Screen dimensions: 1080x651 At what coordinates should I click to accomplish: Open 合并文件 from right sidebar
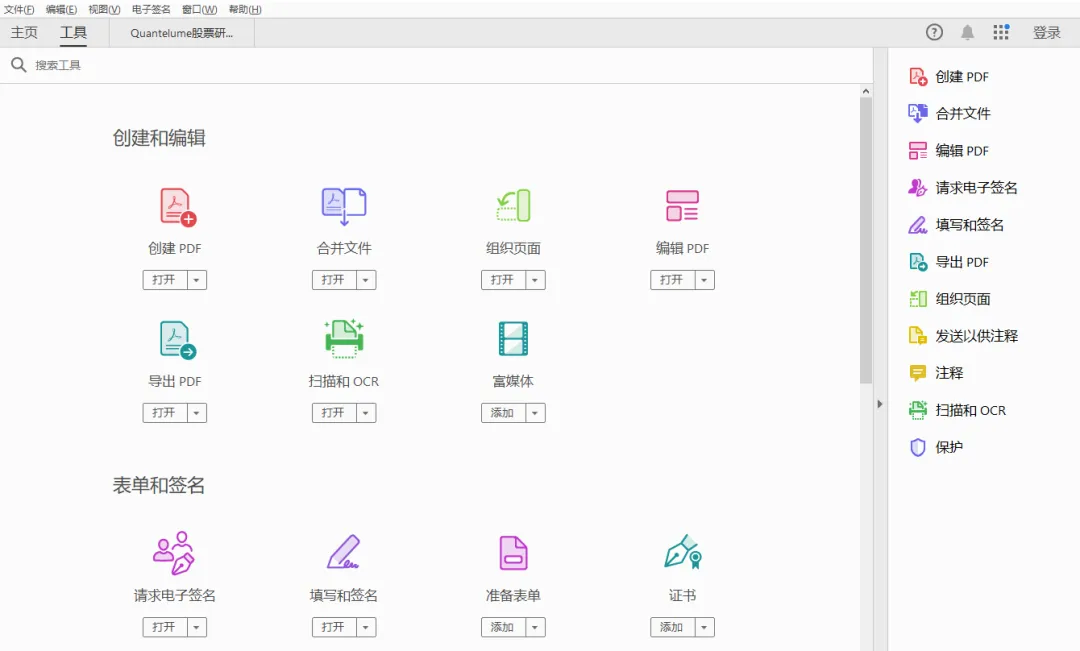(949, 114)
